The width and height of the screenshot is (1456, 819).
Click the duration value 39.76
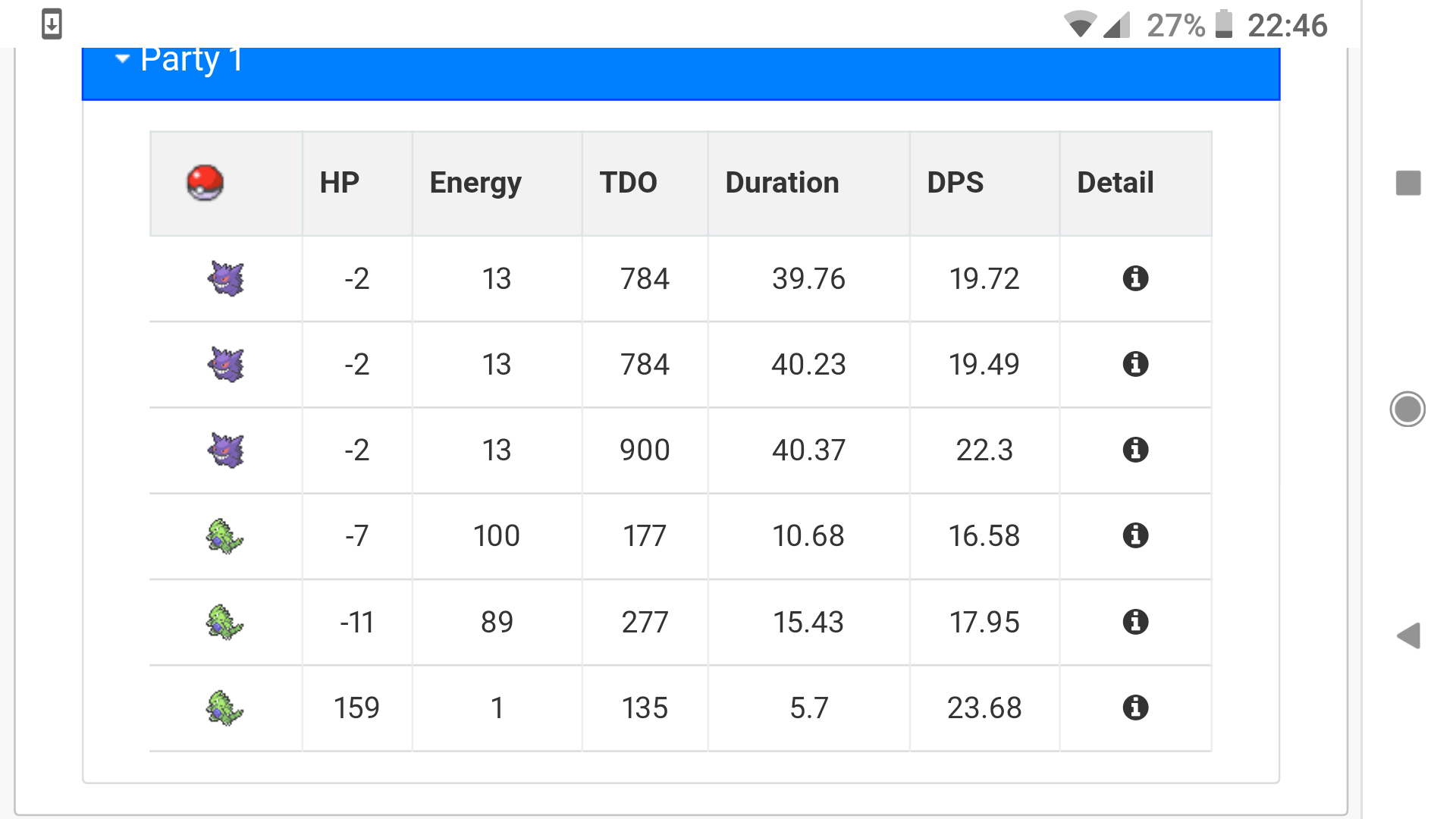(x=808, y=279)
